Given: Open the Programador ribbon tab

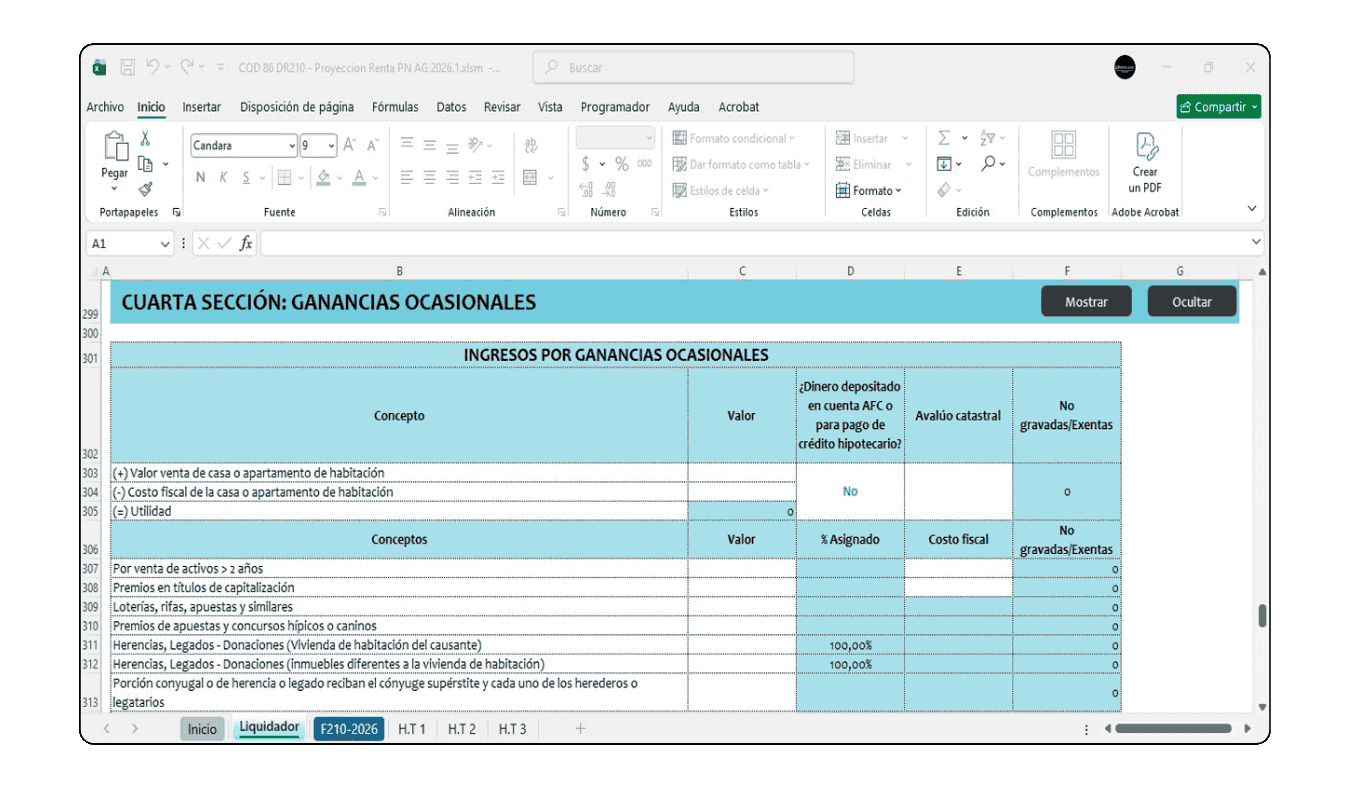Looking at the screenshot, I should tap(614, 107).
